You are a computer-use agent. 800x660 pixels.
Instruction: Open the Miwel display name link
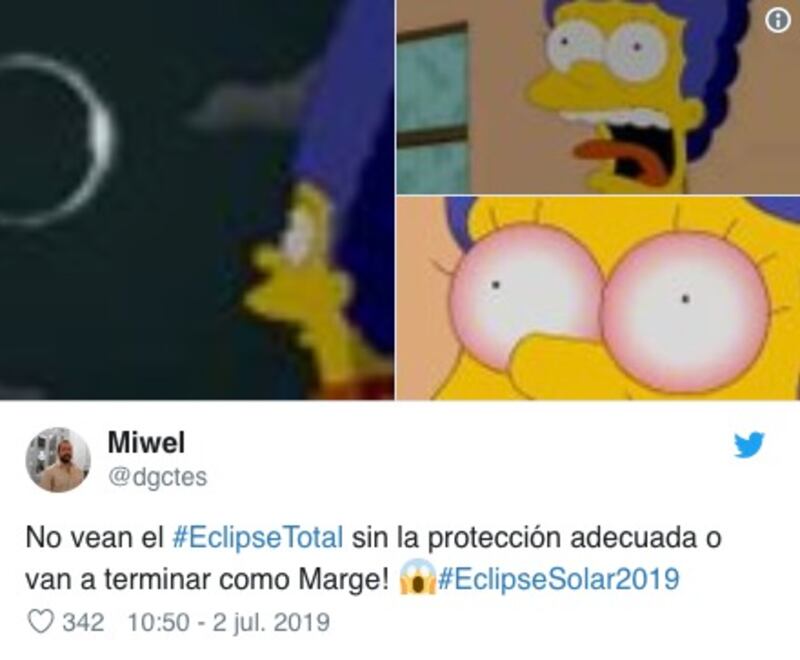146,442
